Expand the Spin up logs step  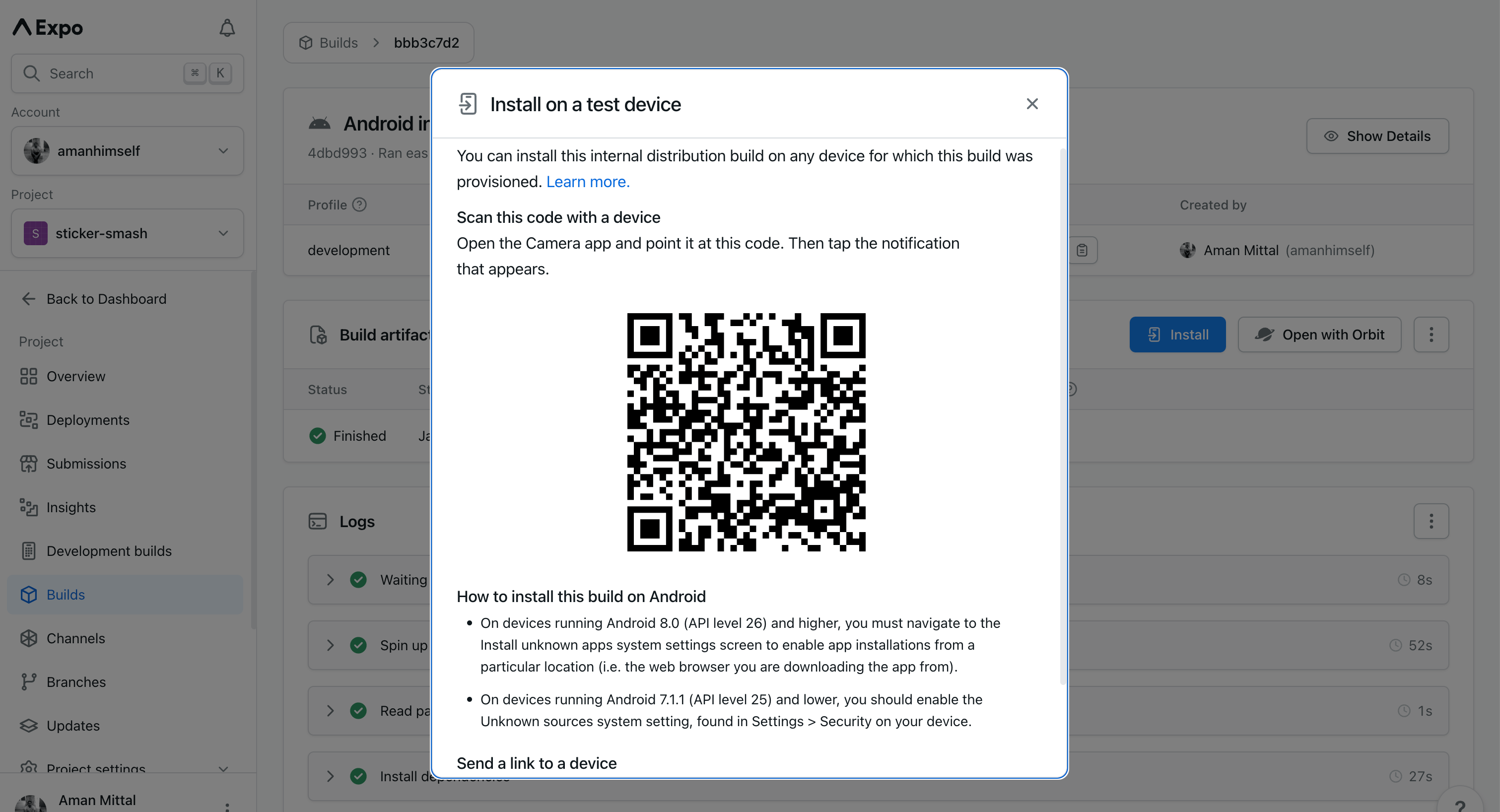[x=331, y=645]
